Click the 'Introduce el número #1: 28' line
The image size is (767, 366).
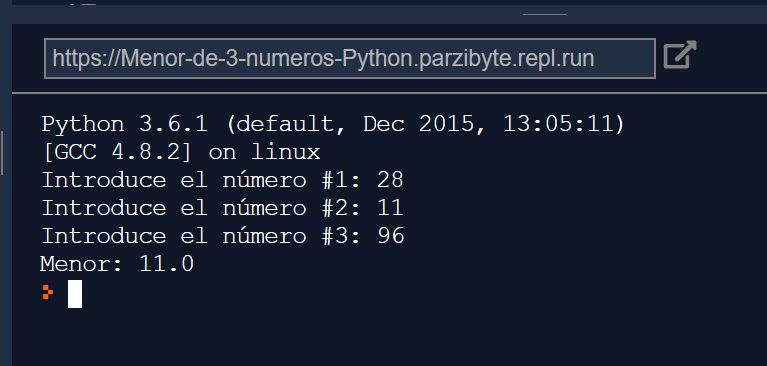click(x=223, y=180)
